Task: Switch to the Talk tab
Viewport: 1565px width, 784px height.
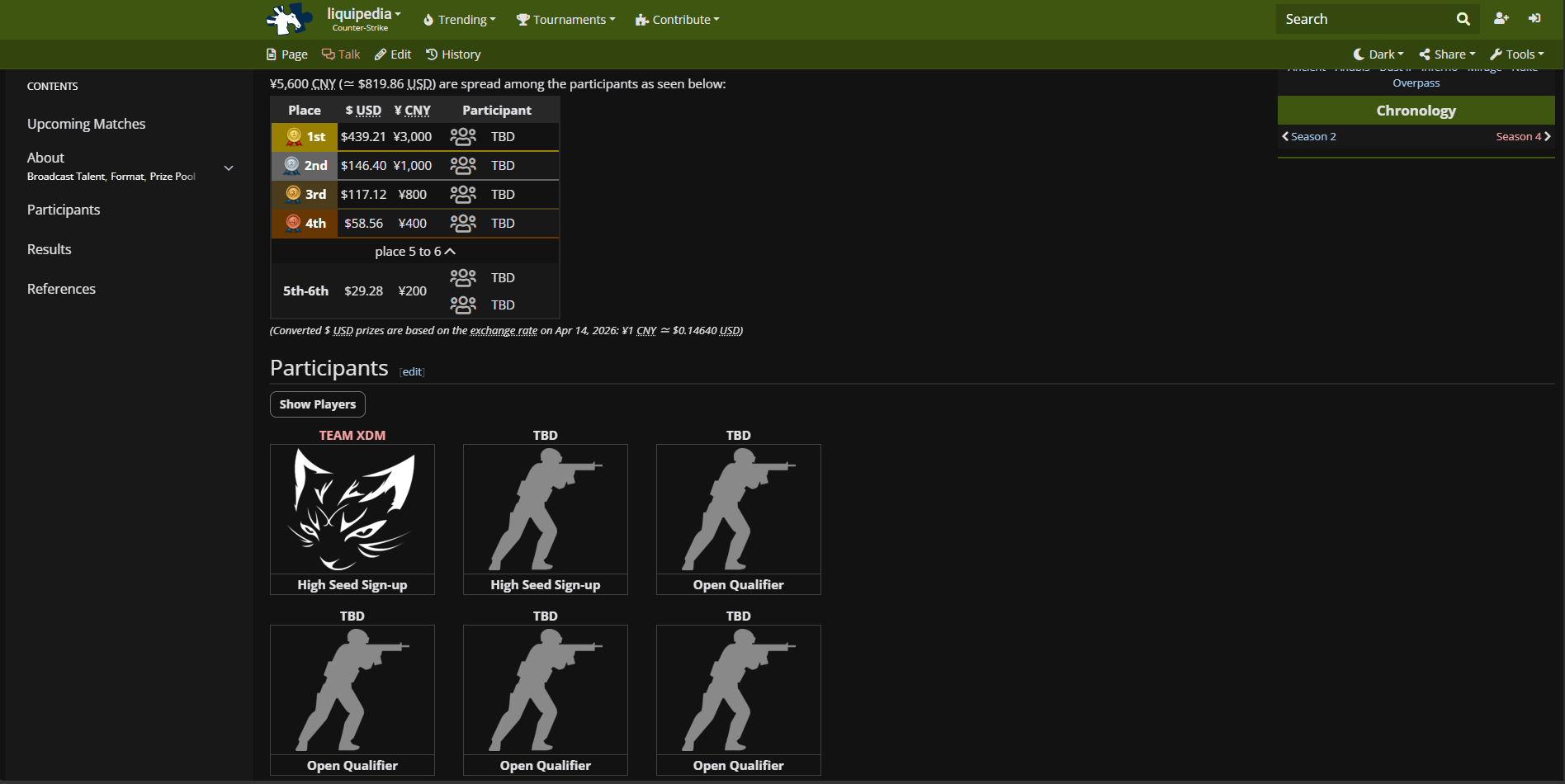Action: coord(341,54)
